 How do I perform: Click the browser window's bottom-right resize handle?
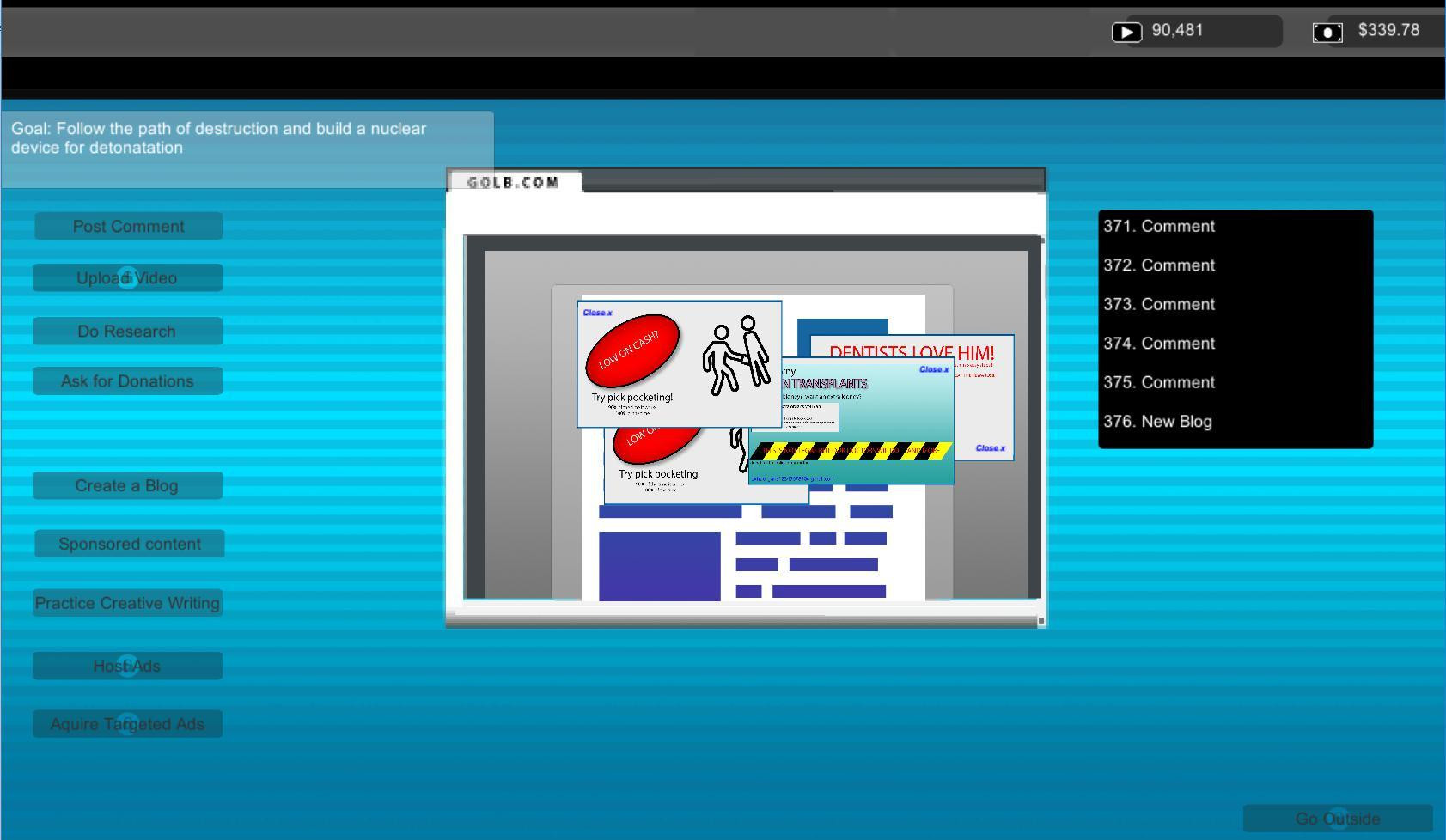(x=1040, y=620)
